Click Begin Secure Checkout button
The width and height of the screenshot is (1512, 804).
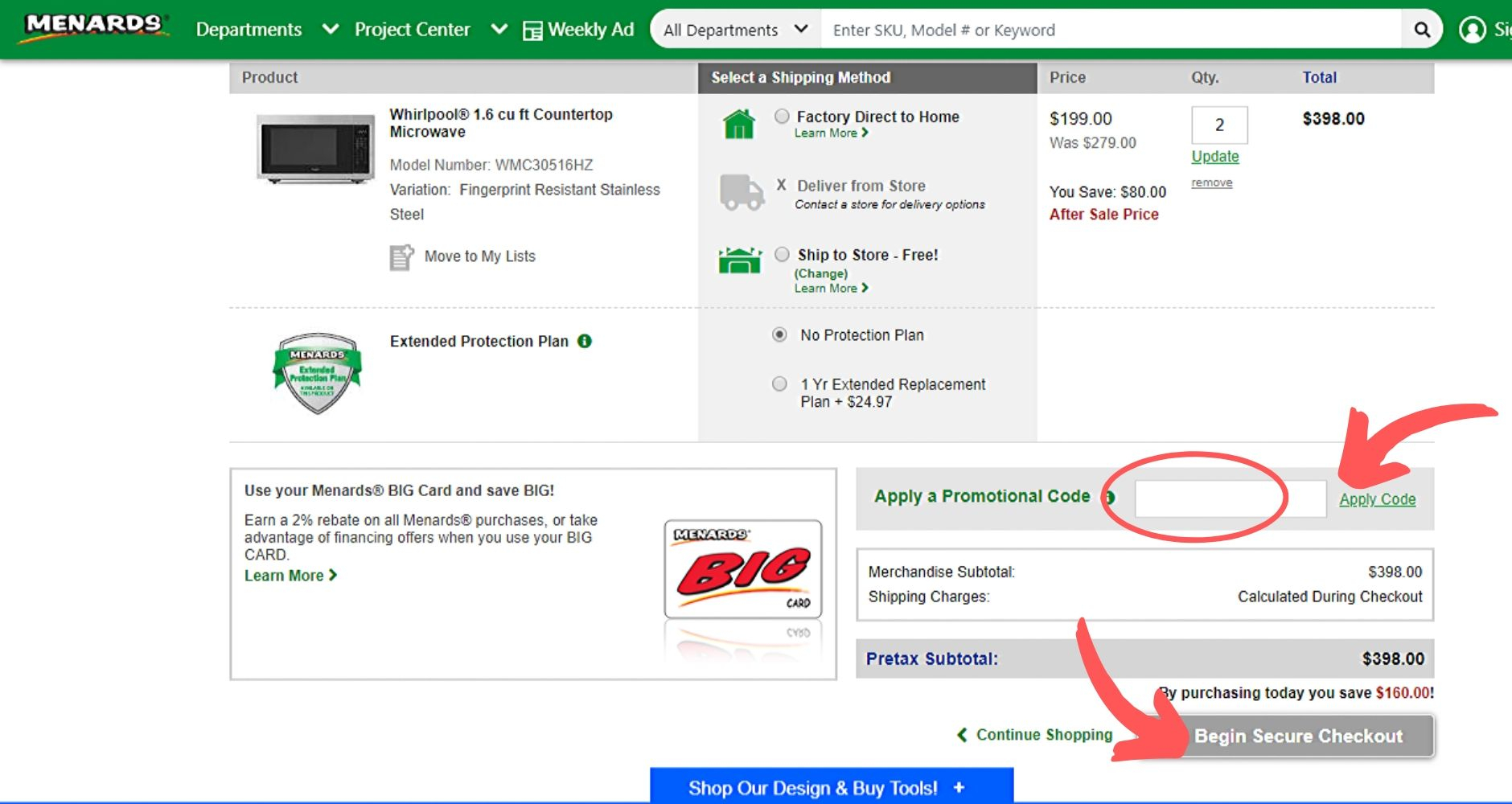(1298, 736)
